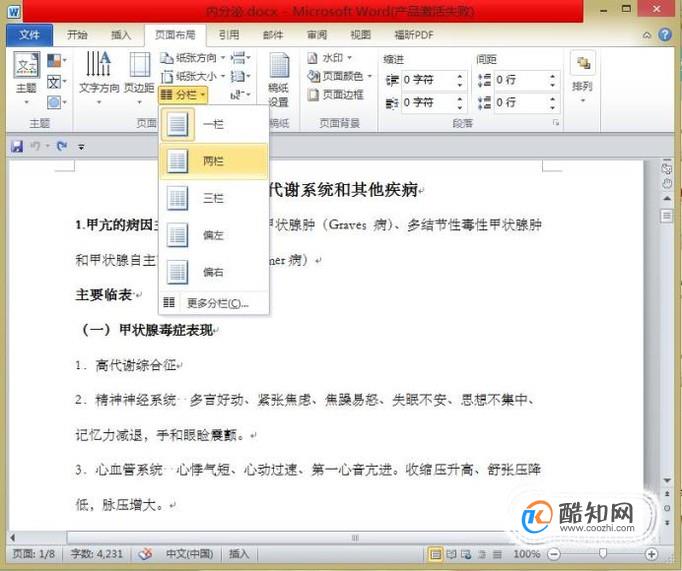Screen dimensions: 682x571
Task: Open theme fonts dropdown
Action: tap(57, 81)
